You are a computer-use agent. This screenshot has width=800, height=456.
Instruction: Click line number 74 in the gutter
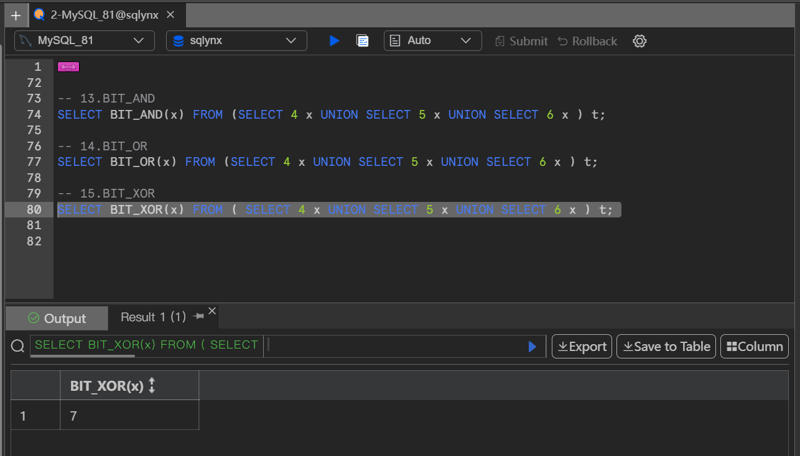(x=34, y=114)
